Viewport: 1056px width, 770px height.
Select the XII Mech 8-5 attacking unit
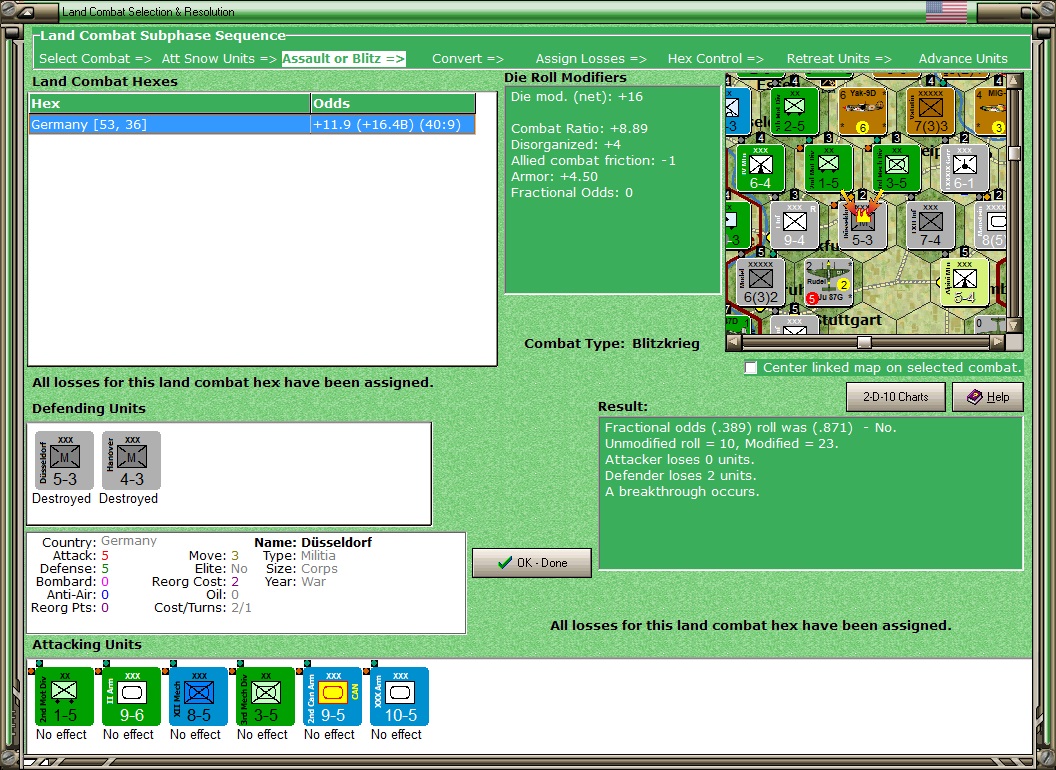point(198,697)
